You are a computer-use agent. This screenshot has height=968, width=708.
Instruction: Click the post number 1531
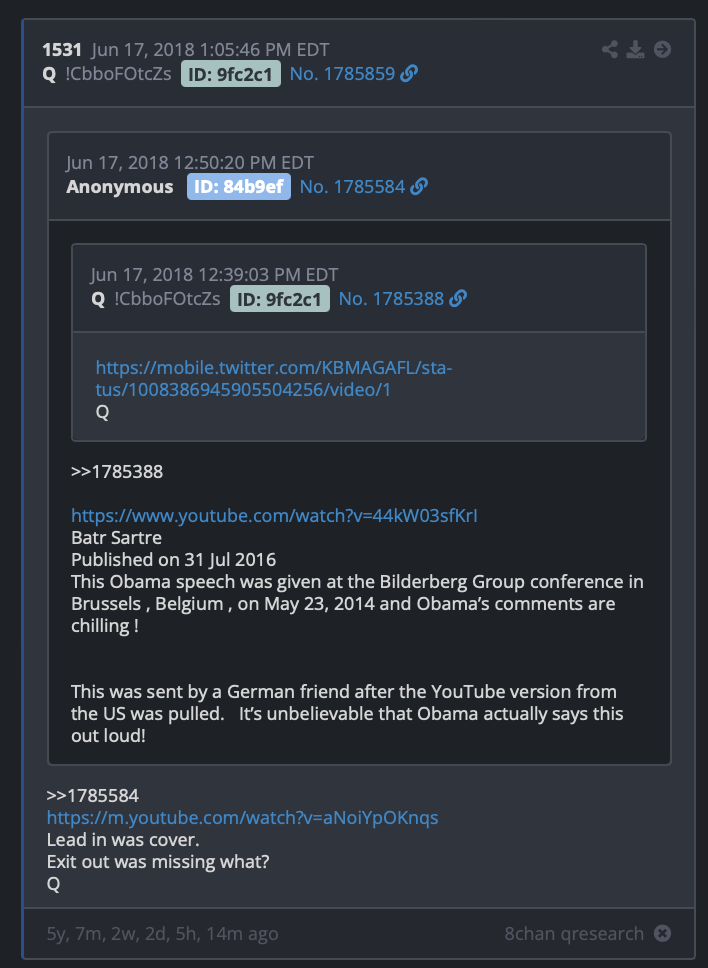pos(62,49)
